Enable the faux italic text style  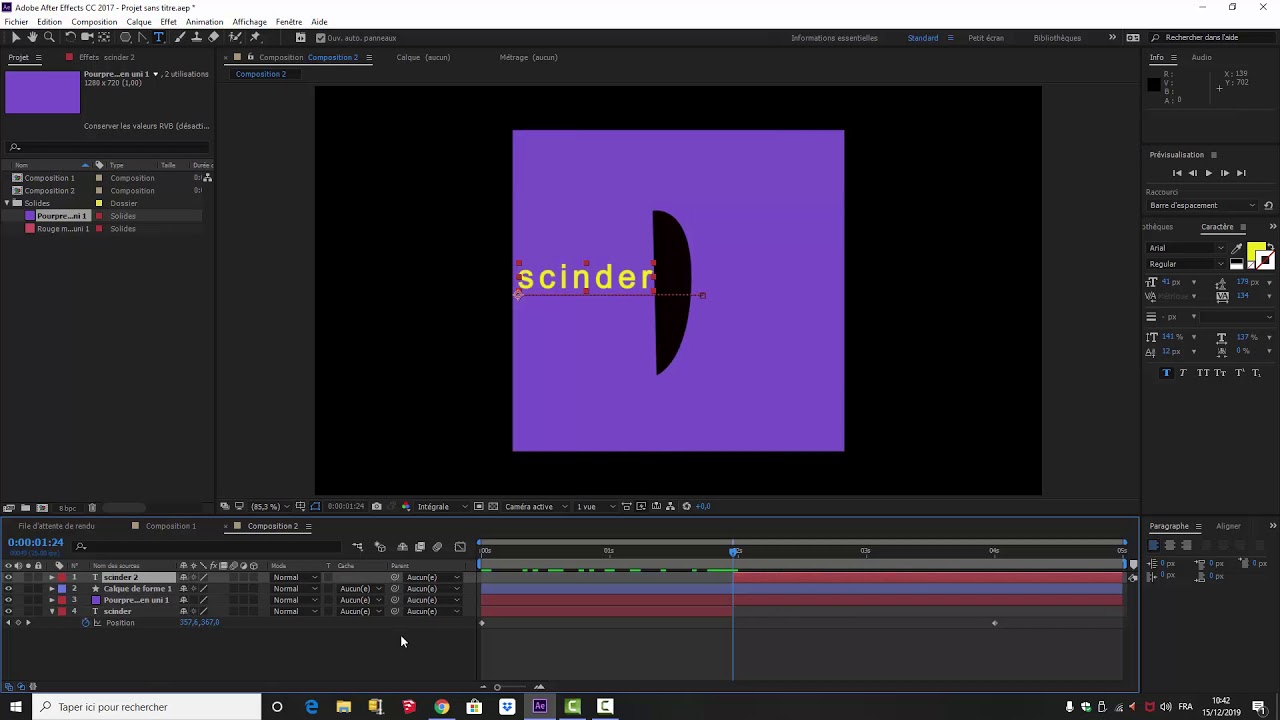1183,373
